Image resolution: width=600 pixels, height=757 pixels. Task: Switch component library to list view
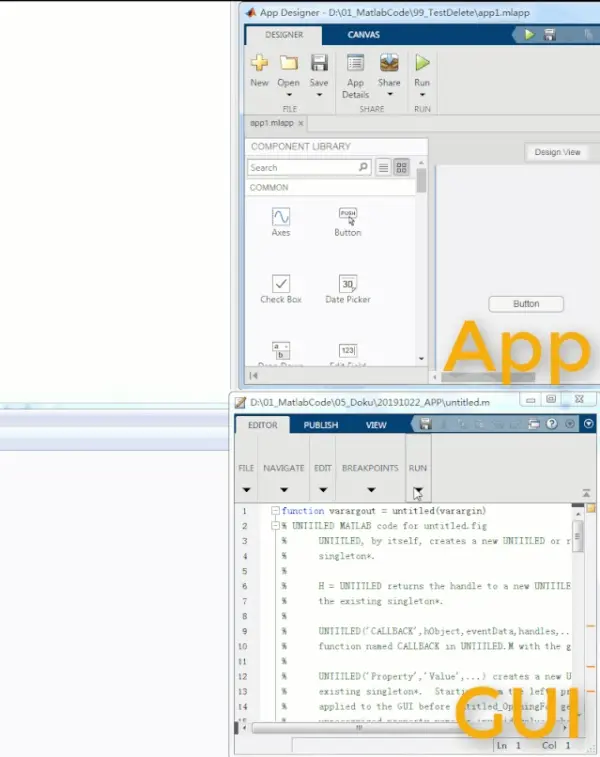coord(383,168)
